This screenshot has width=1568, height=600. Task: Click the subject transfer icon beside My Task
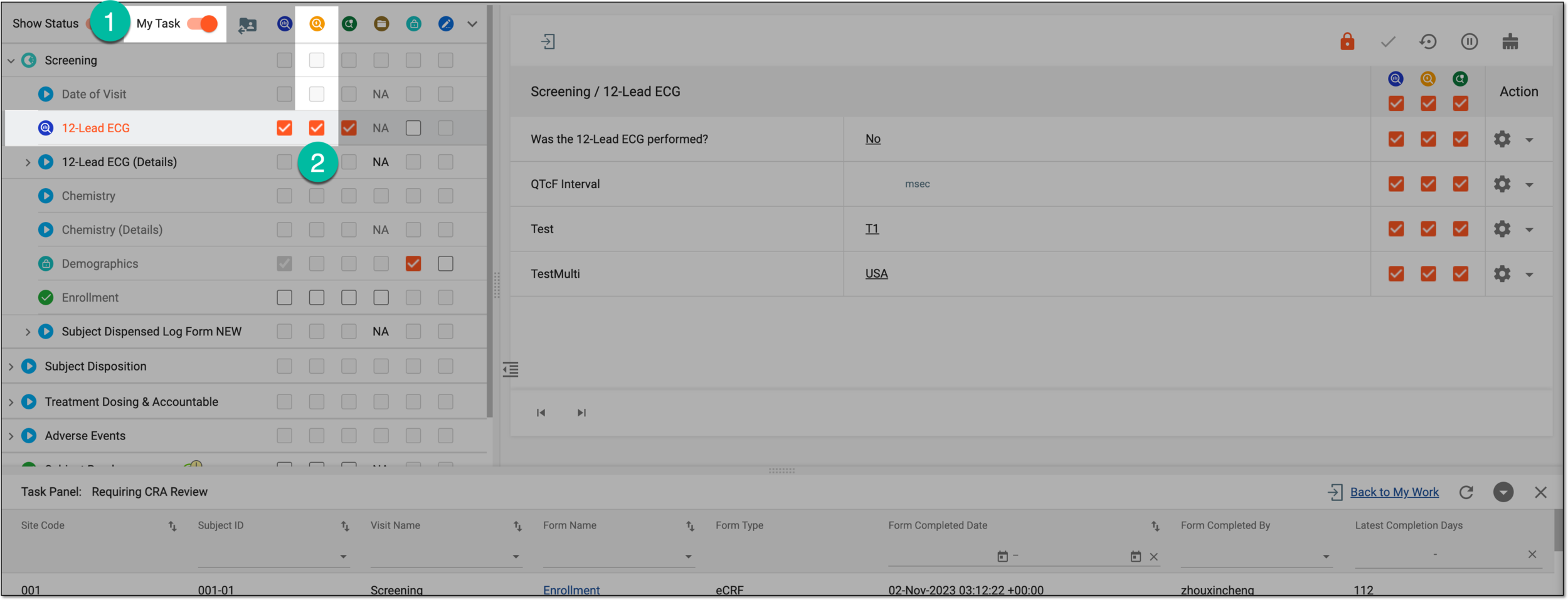[x=248, y=25]
